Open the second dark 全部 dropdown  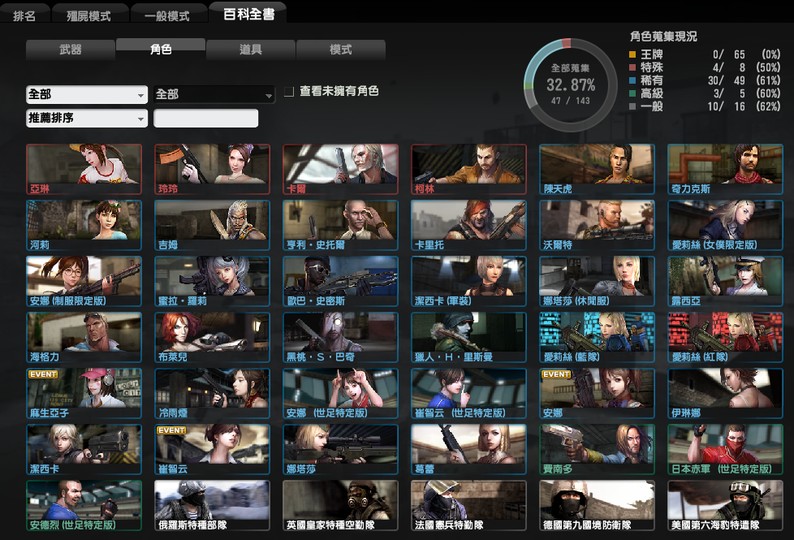click(x=214, y=94)
